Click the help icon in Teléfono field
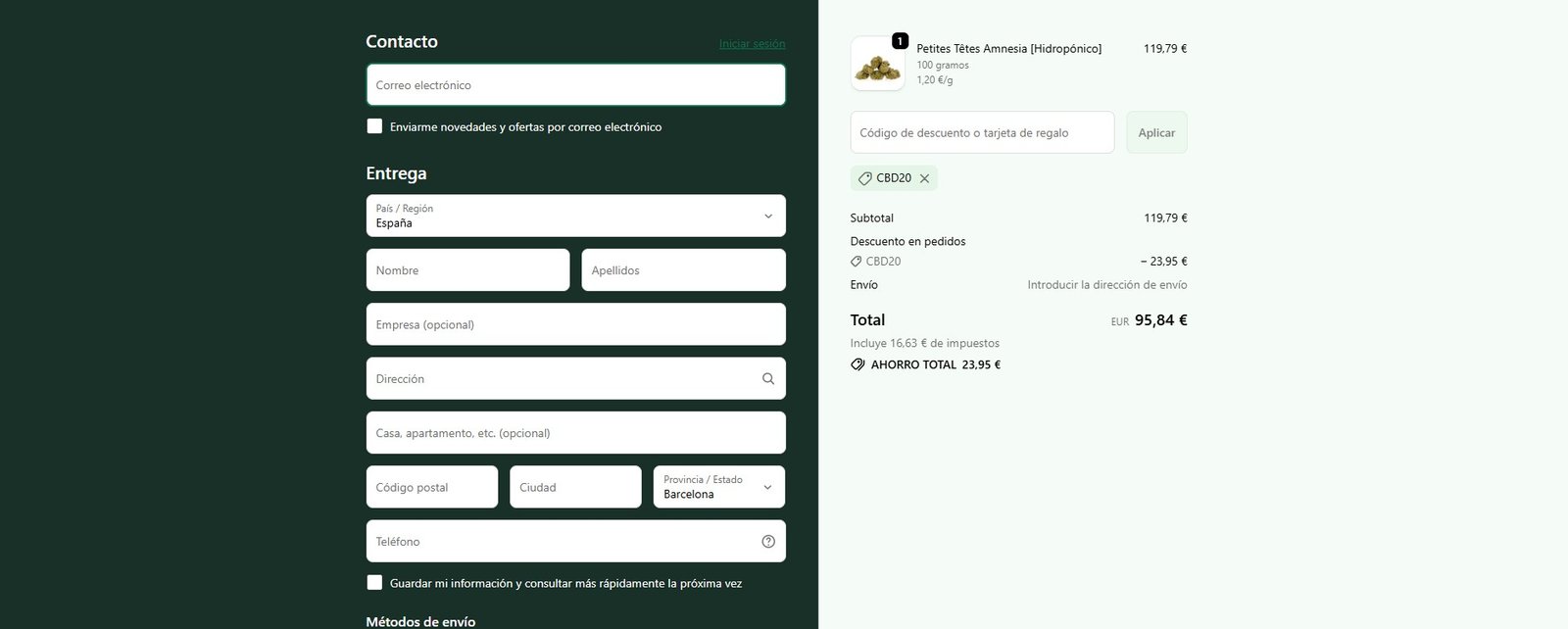This screenshot has height=629, width=1568. click(768, 542)
